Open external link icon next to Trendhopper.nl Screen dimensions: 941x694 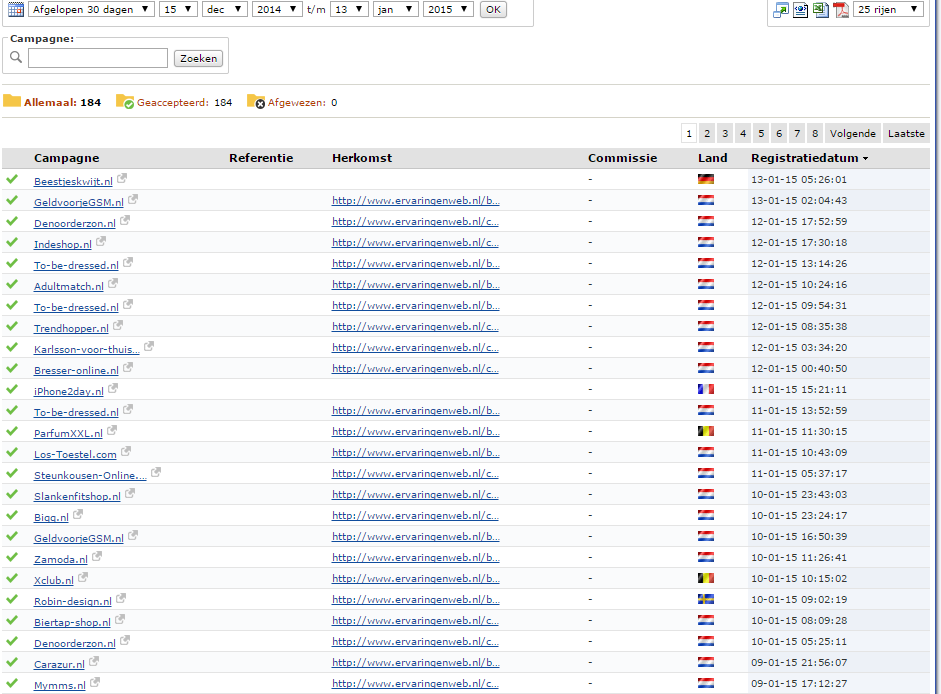[x=118, y=325]
